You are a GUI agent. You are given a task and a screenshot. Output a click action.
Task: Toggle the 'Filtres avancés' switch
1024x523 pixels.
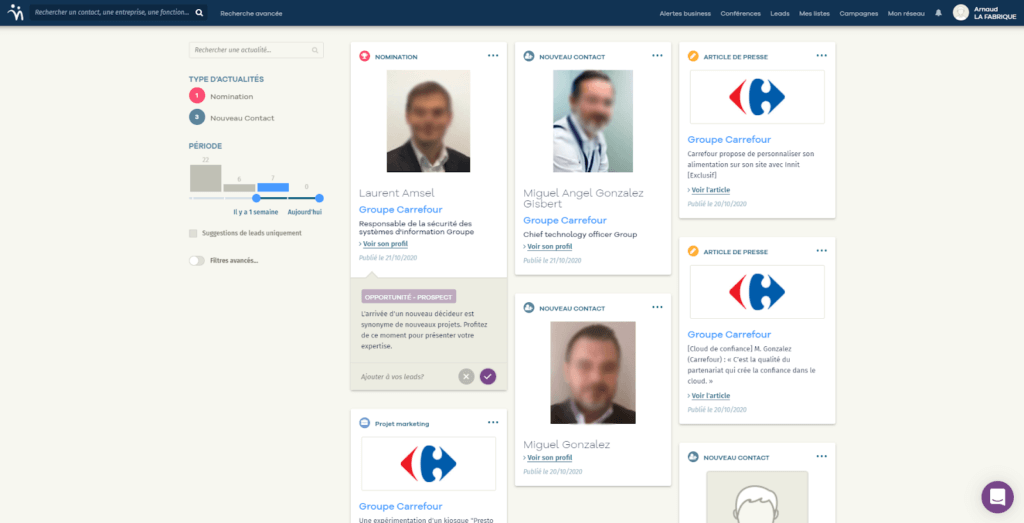click(197, 260)
